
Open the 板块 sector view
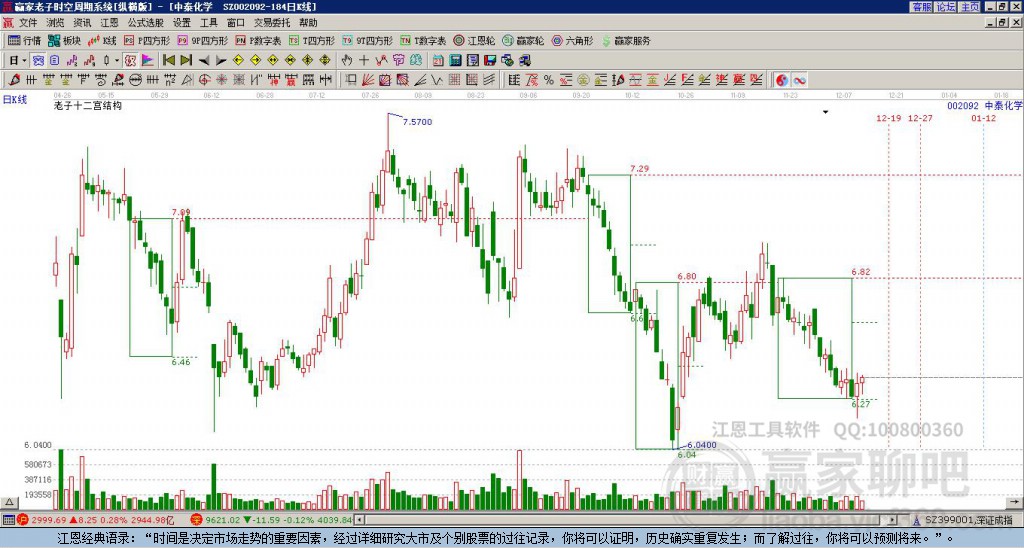click(65, 40)
